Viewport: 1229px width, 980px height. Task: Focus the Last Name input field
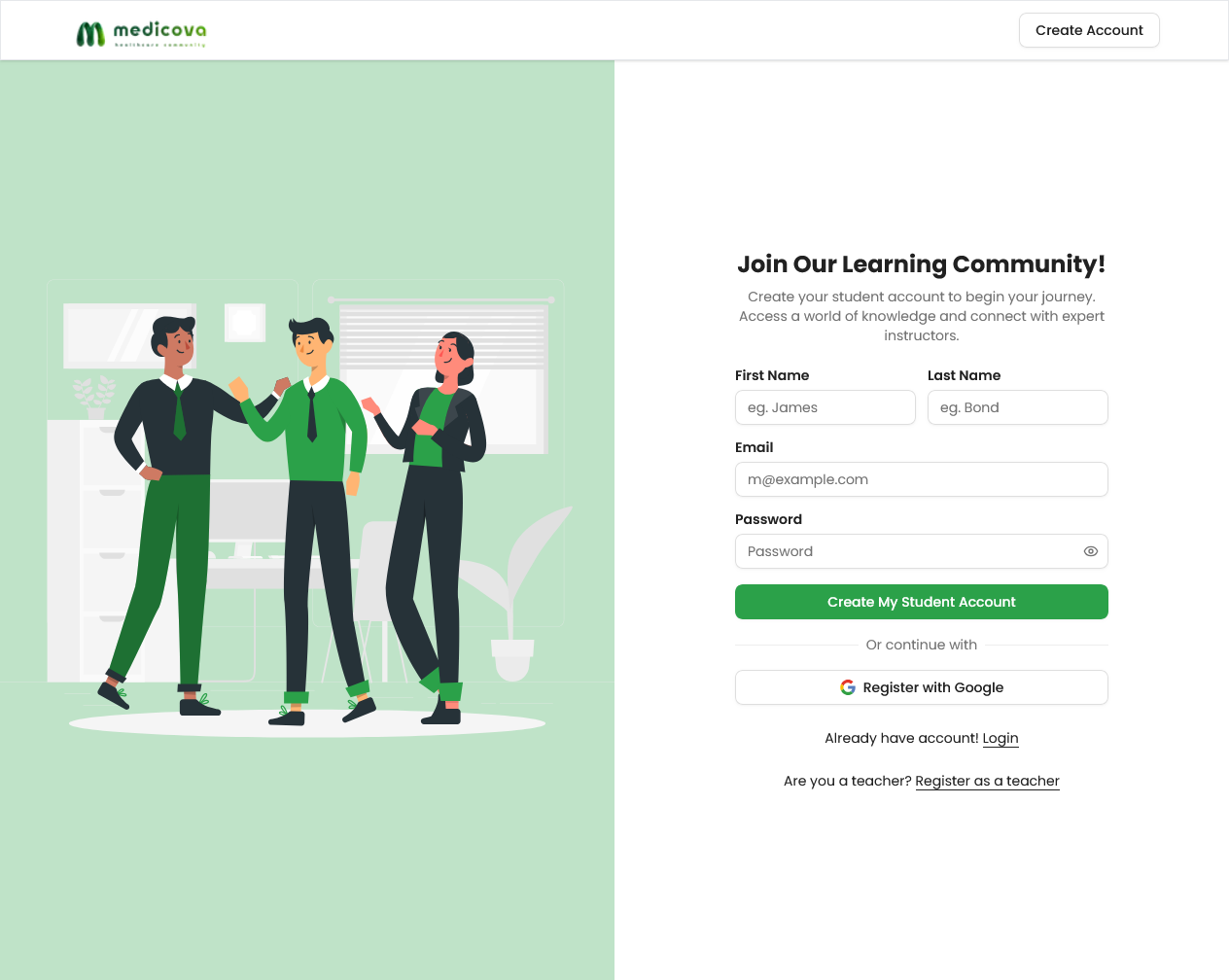1018,407
